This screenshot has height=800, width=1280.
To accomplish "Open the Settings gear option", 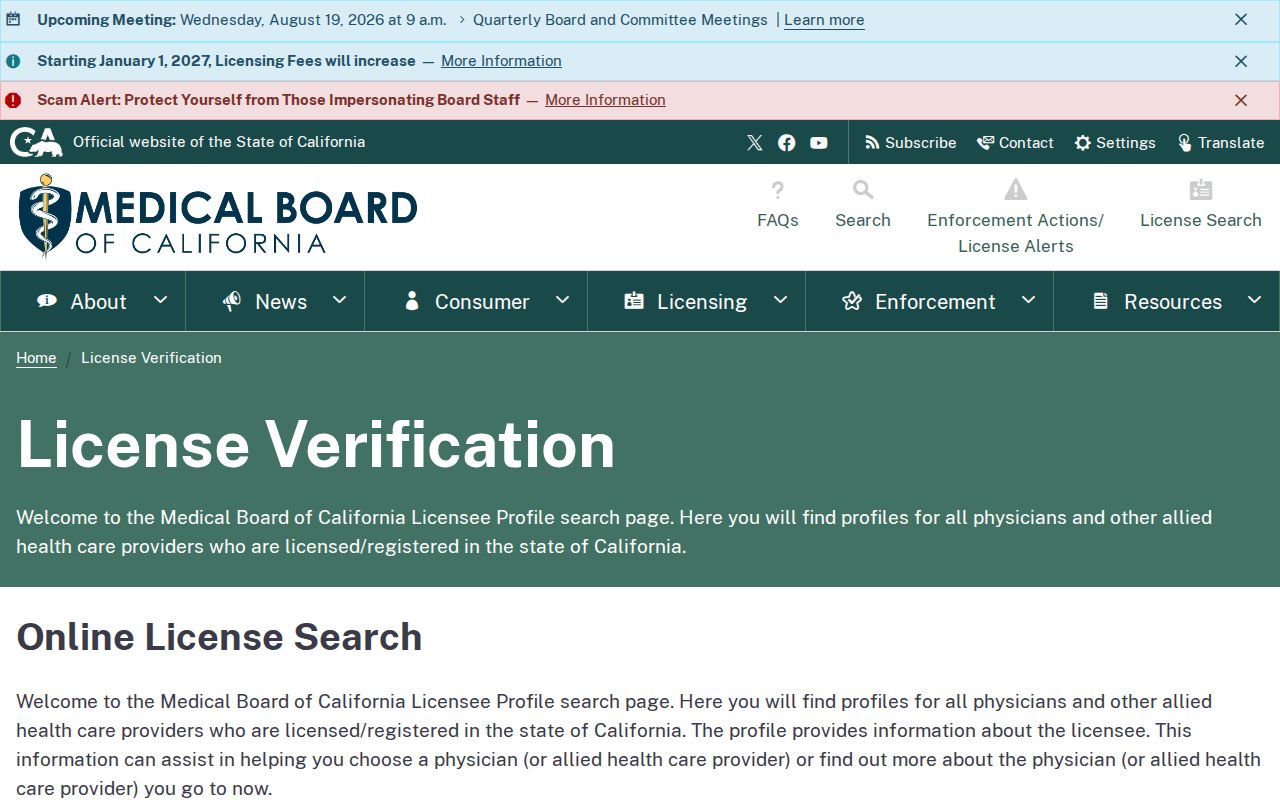I will pyautogui.click(x=1115, y=143).
